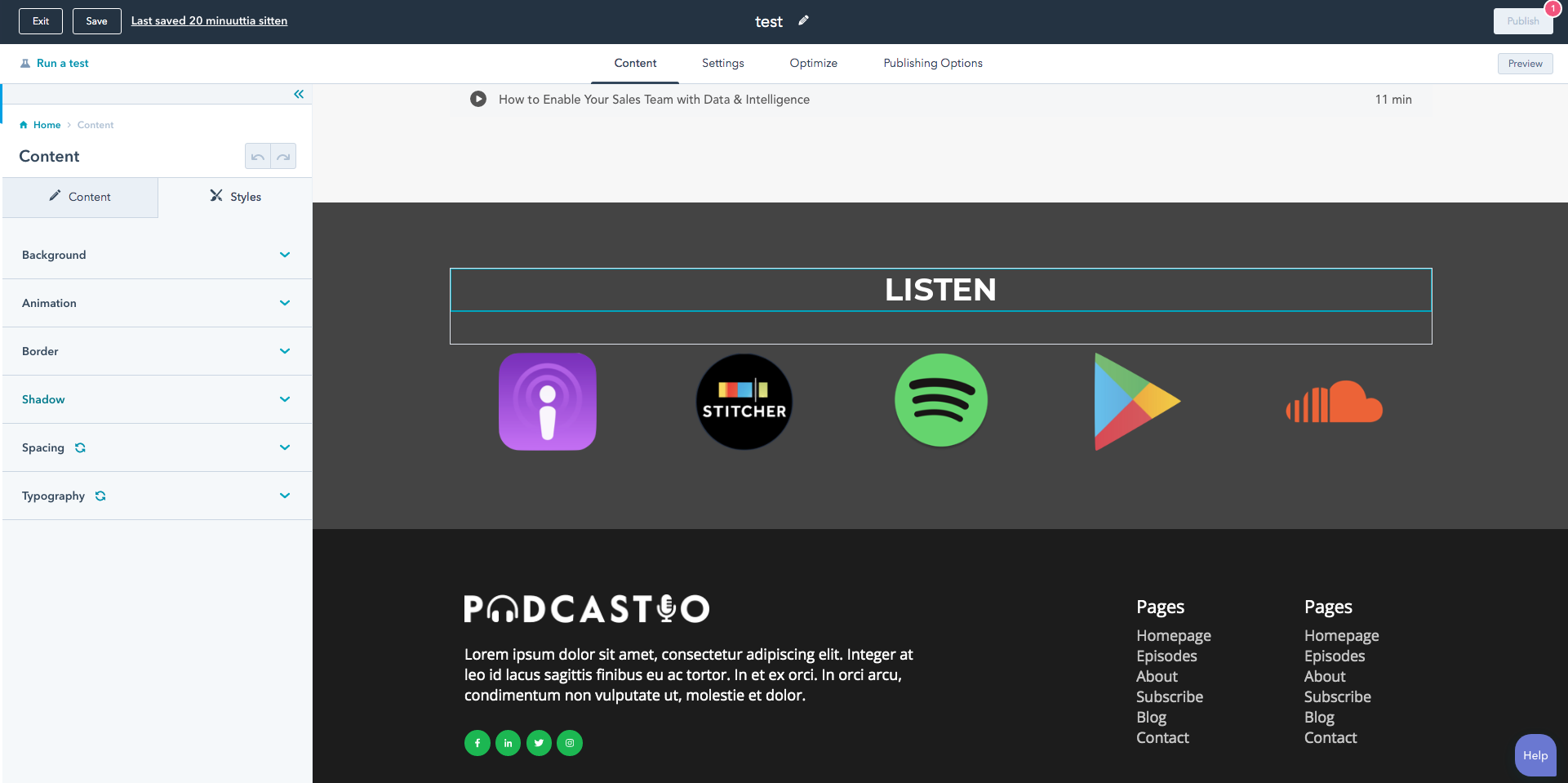Select the Content sidebar tab with pencil
This screenshot has width=1568, height=783.
click(x=80, y=197)
